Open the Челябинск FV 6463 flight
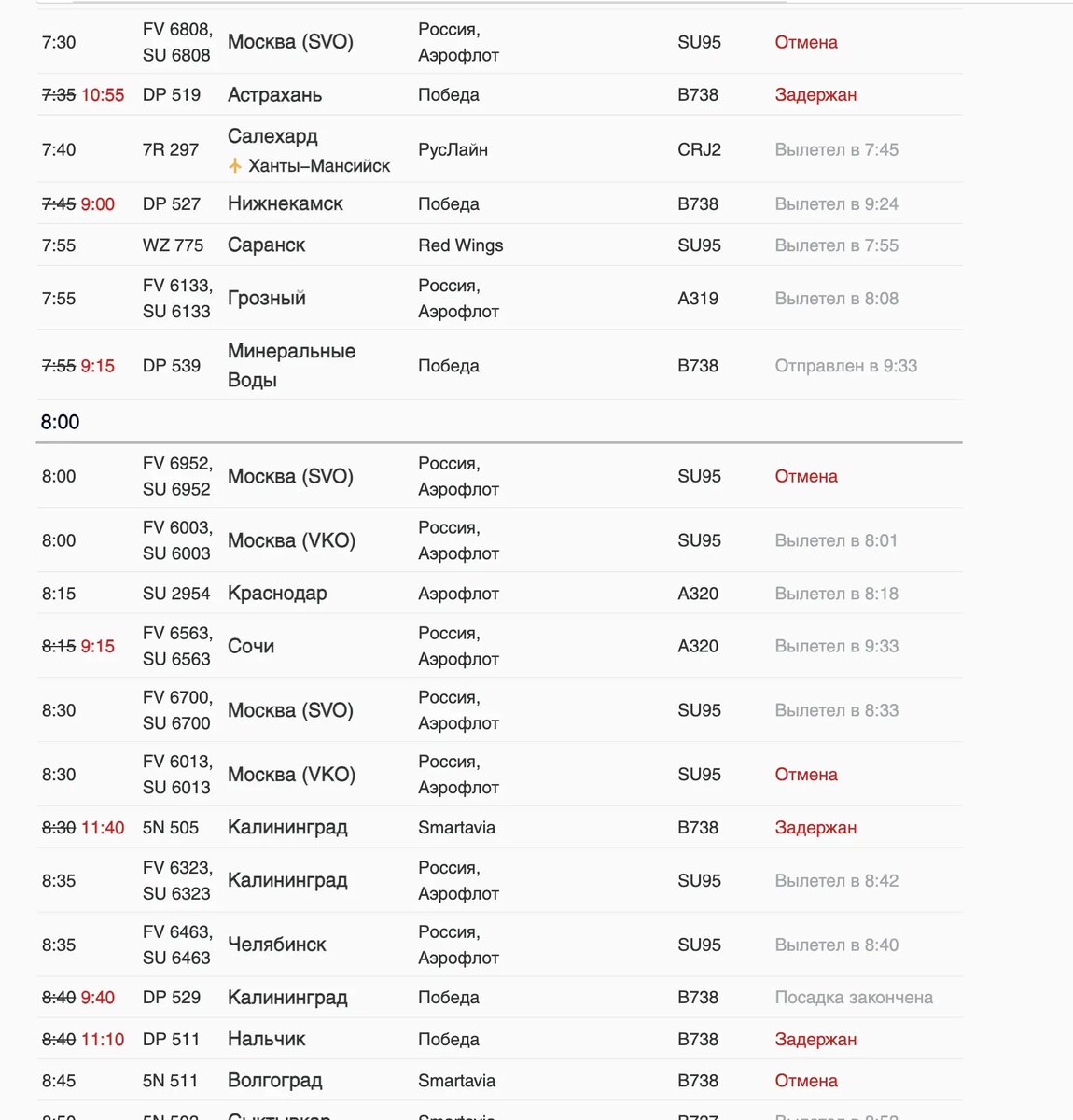 click(x=499, y=945)
